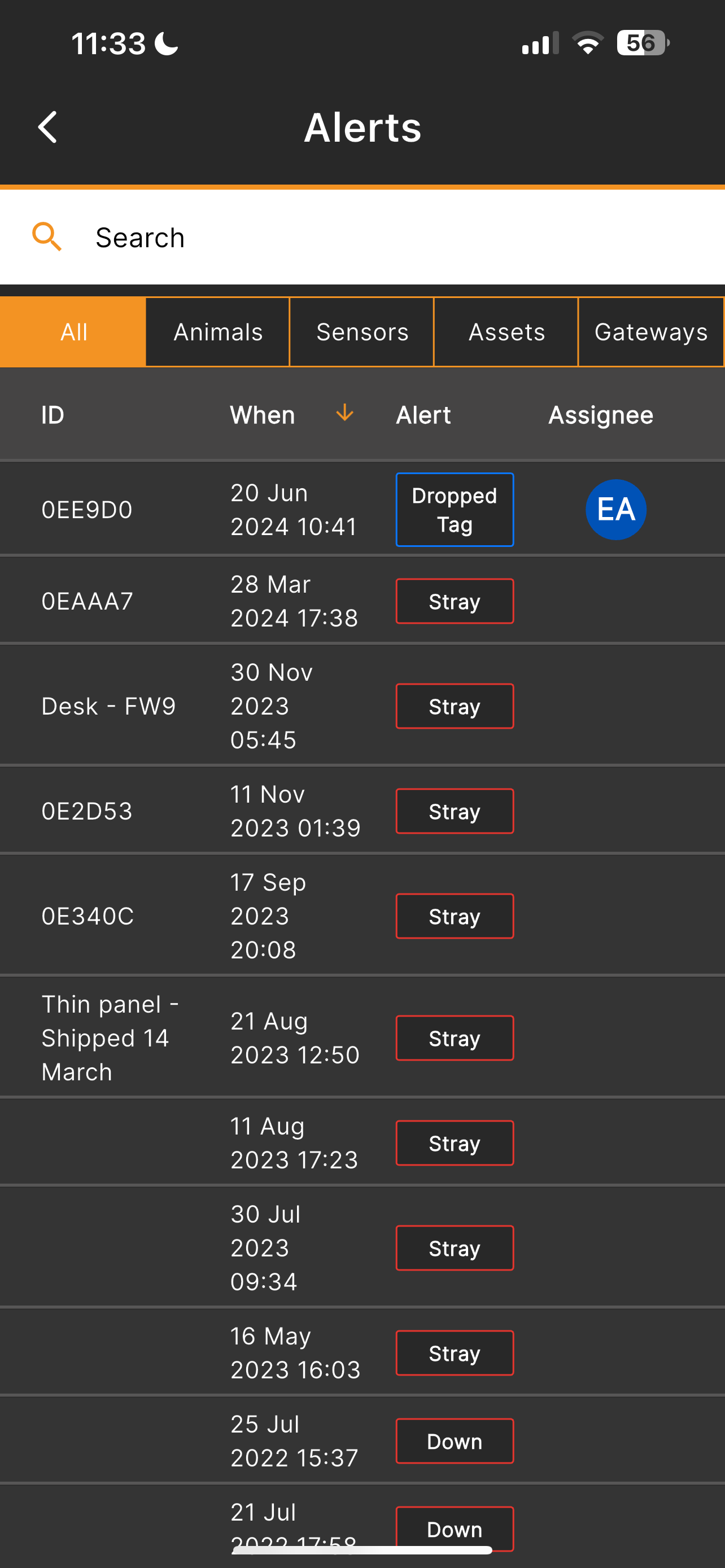Image resolution: width=725 pixels, height=1568 pixels.
Task: Sort by the Alert column header
Action: pyautogui.click(x=423, y=415)
